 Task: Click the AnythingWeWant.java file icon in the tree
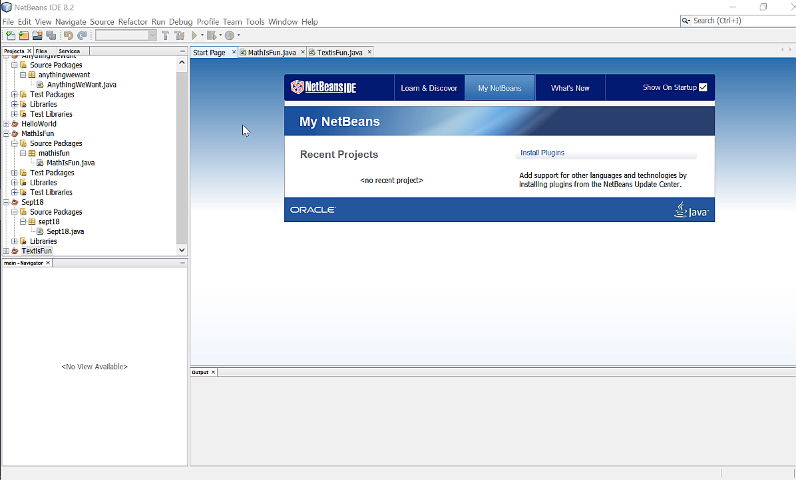pyautogui.click(x=40, y=85)
